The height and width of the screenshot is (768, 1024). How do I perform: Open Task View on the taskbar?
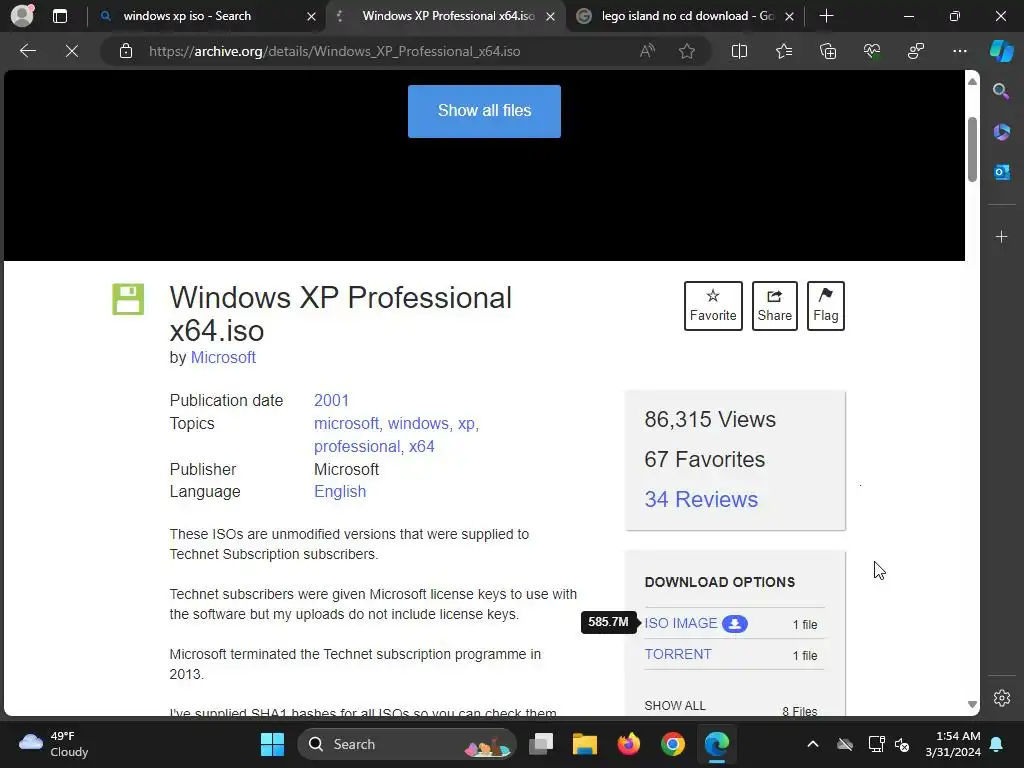point(541,744)
